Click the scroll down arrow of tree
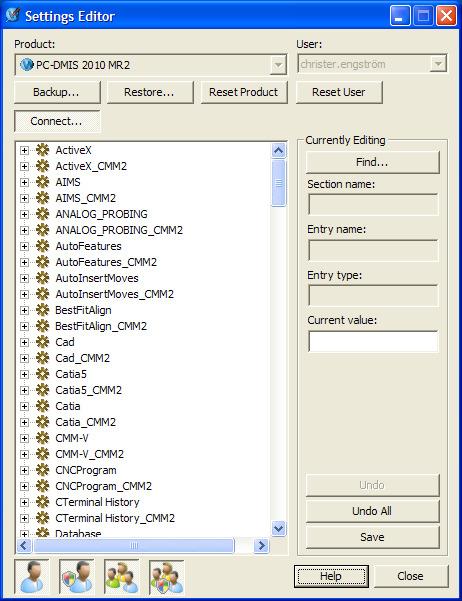The height and width of the screenshot is (601, 462). (278, 529)
